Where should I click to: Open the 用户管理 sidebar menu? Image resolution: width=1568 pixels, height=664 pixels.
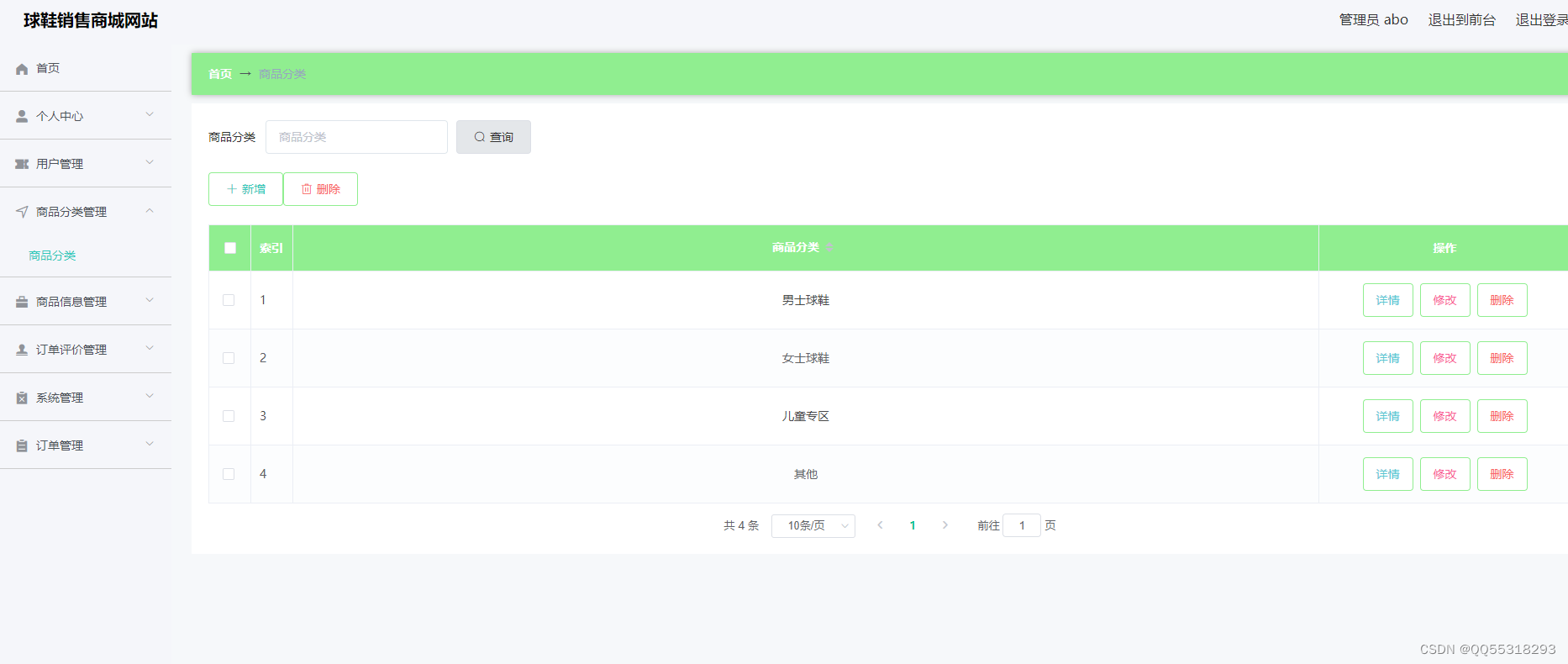pos(86,164)
